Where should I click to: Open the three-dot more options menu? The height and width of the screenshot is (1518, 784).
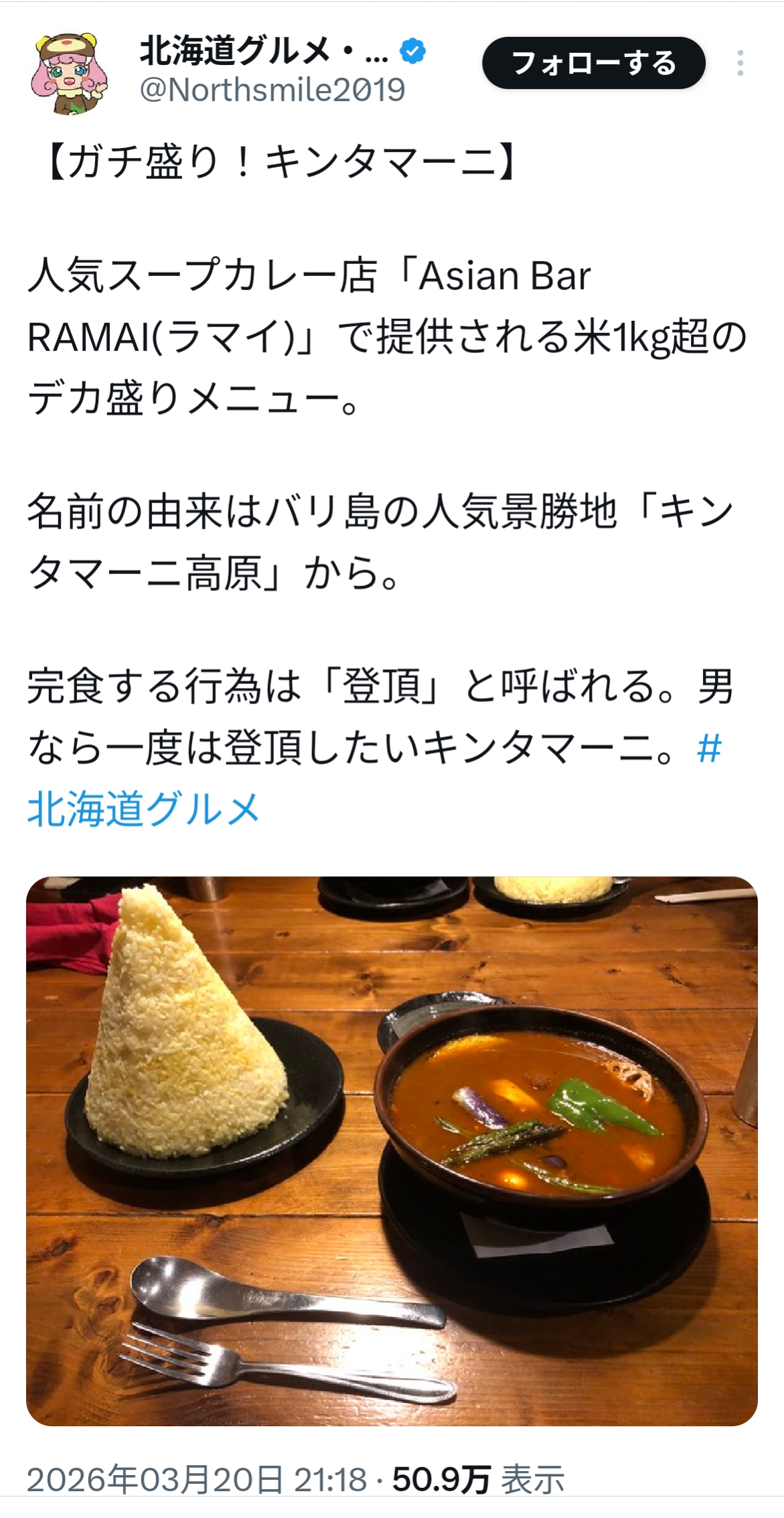(x=740, y=63)
